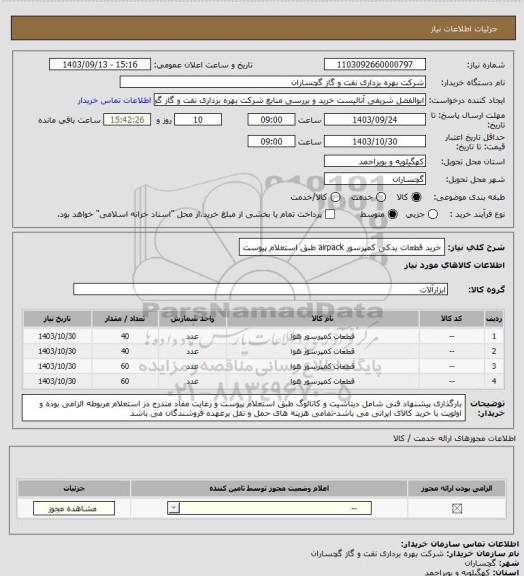
Task: Click the واحد شمارش column header
Action: pyautogui.click(x=192, y=318)
